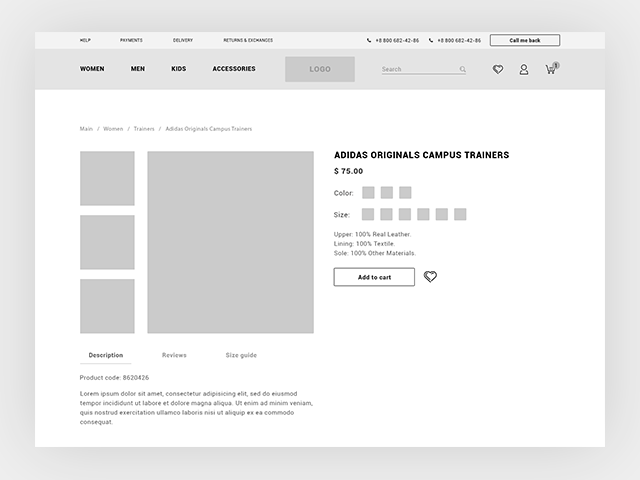
Task: Choose the second size option
Action: pos(386,214)
